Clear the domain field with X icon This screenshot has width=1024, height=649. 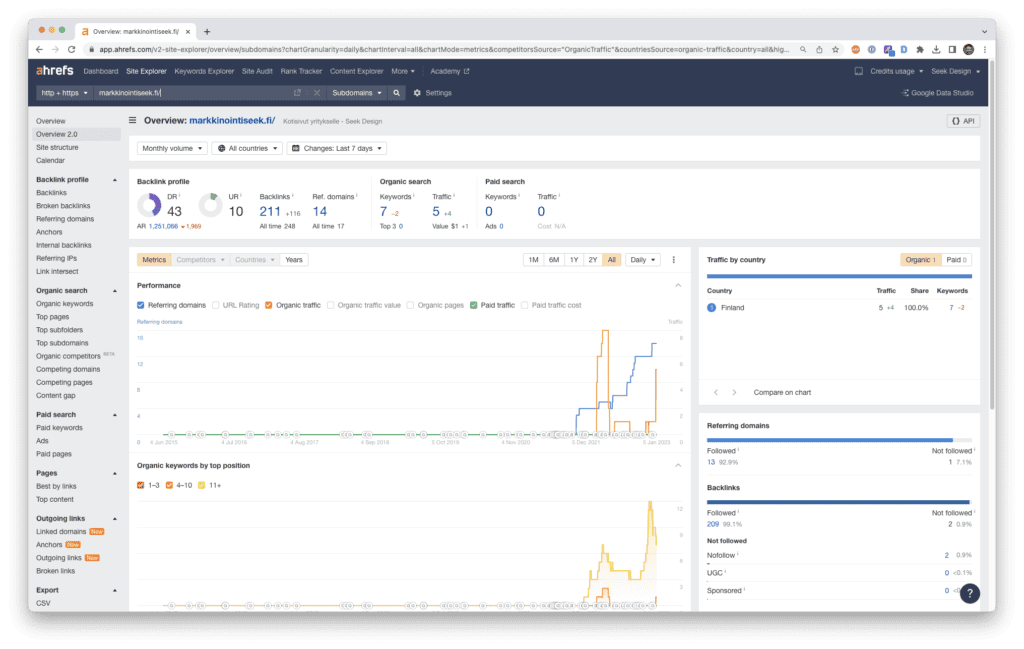click(317, 93)
